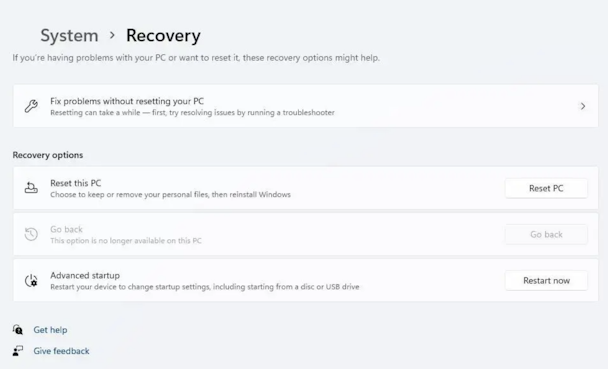Click the Give feedback icon
Screen dimensions: 608x369
17,351
